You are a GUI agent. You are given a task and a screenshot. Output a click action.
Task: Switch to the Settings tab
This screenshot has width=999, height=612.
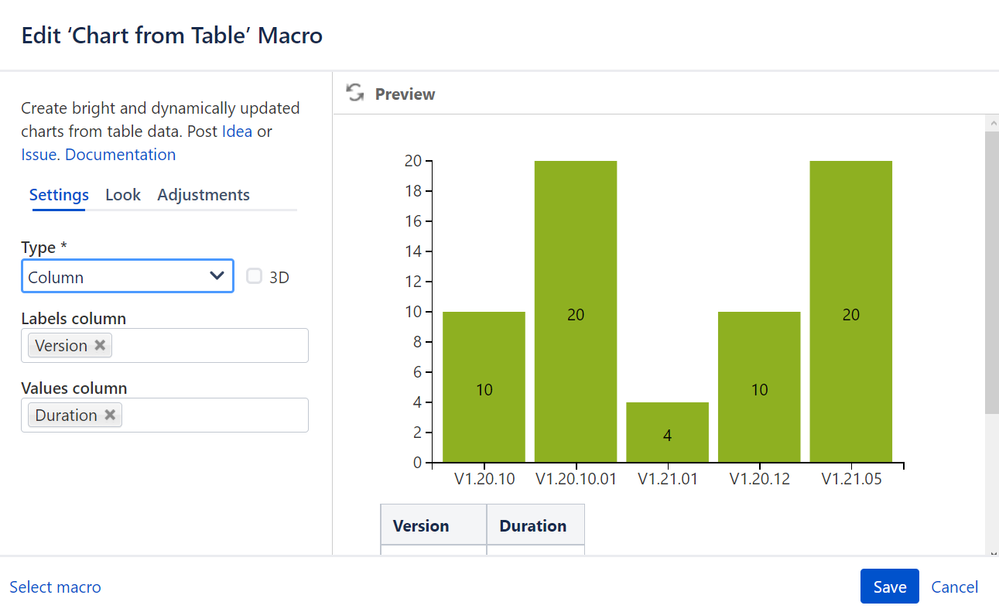pyautogui.click(x=58, y=195)
